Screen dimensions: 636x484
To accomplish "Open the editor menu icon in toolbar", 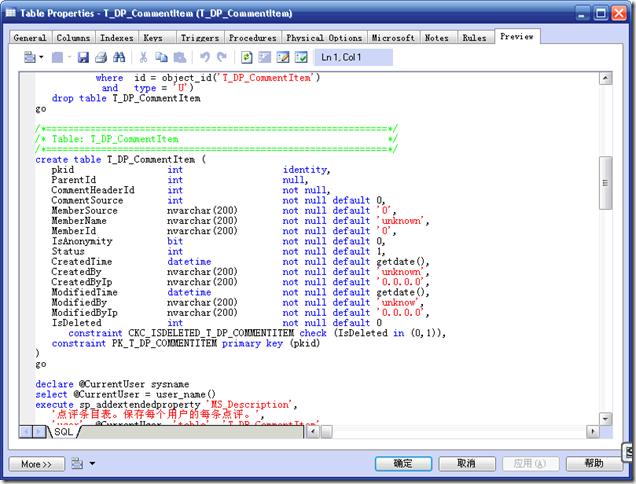I will [30, 57].
